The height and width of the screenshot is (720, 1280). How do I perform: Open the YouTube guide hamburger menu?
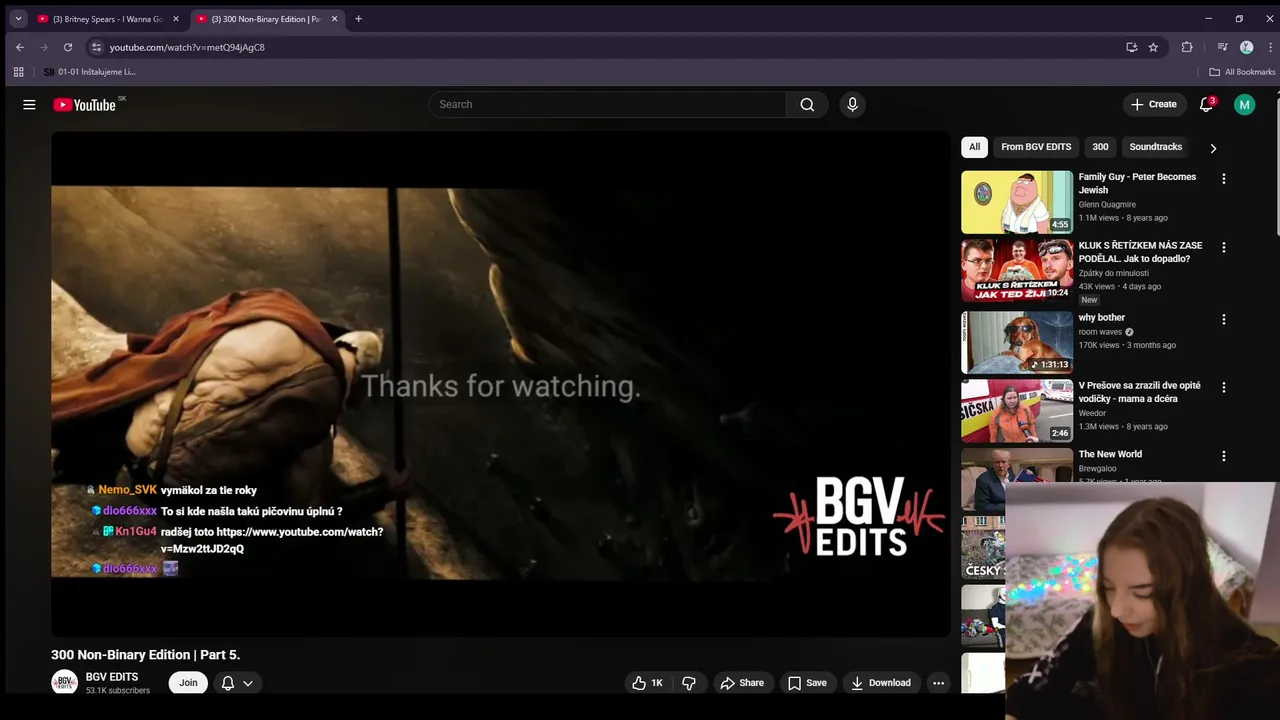coord(29,105)
